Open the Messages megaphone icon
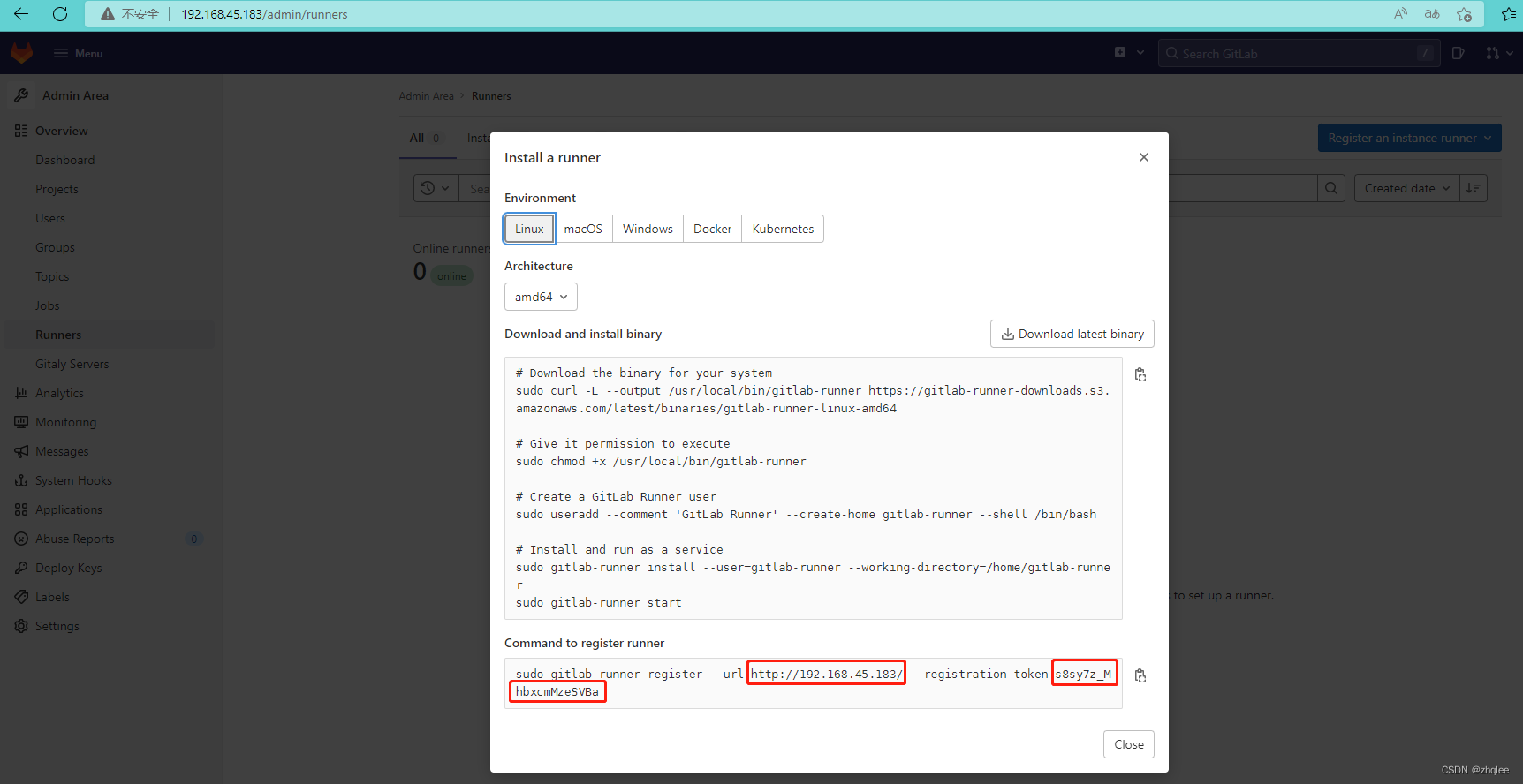 21,451
